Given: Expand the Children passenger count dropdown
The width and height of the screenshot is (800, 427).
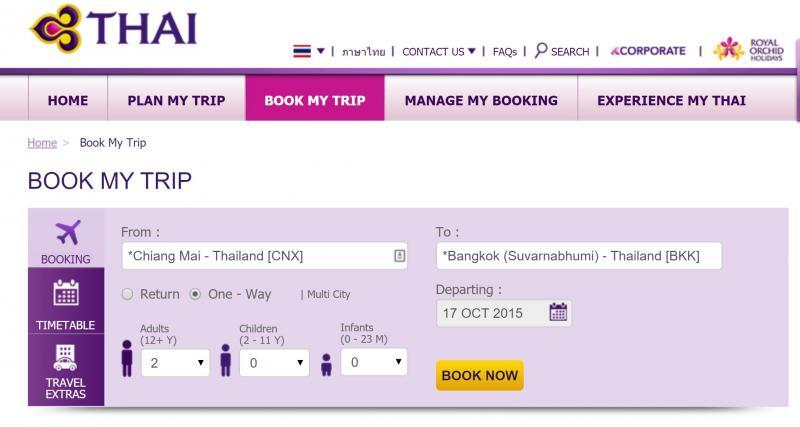Looking at the screenshot, I should click(x=274, y=363).
